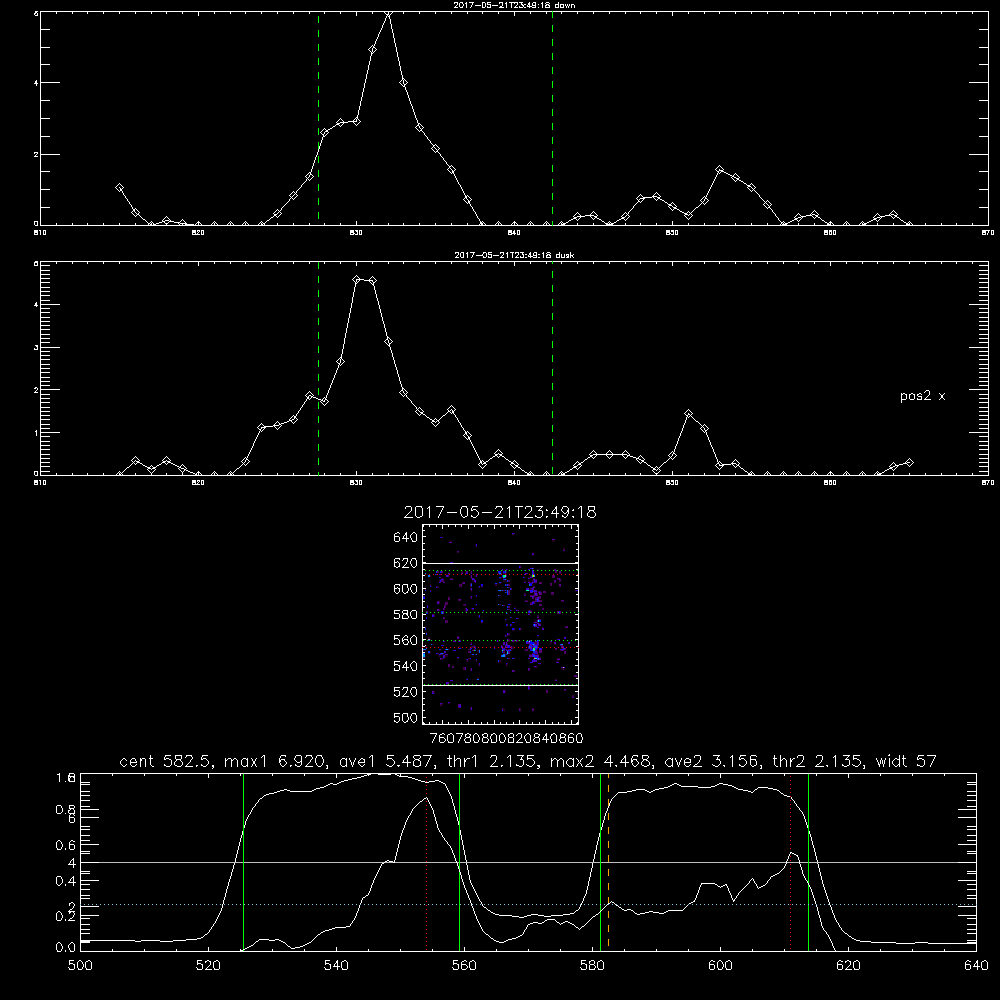1000x1000 pixels.
Task: Click the '520' tick label on the bottom plot x-axis
Action: pos(208,966)
